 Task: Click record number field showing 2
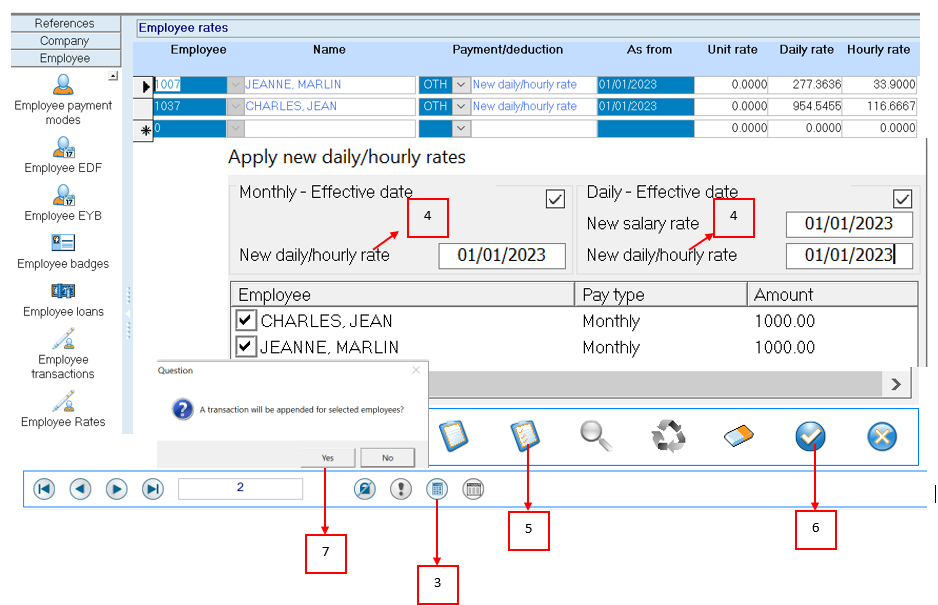tap(240, 488)
